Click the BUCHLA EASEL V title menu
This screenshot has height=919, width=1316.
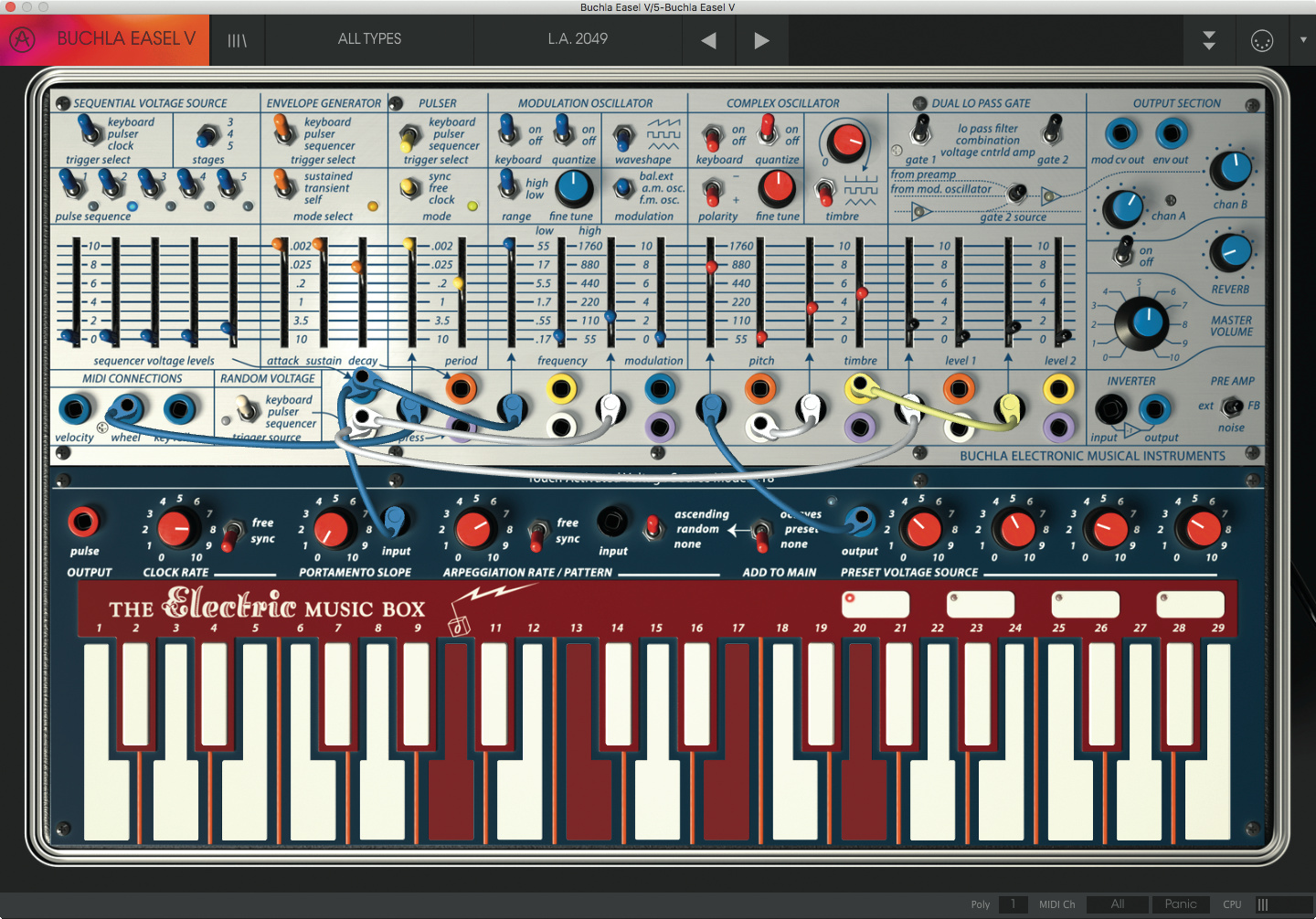coord(126,39)
